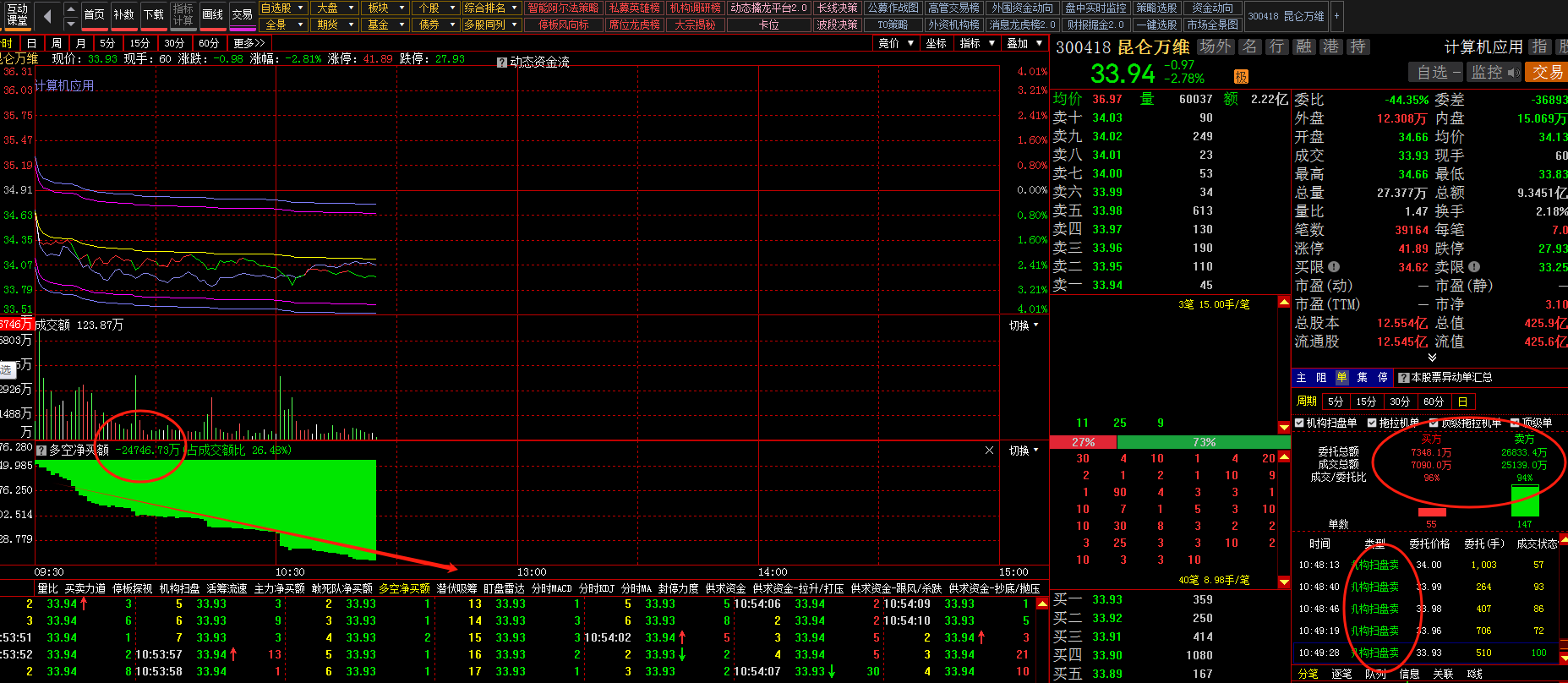Click the 名 tag icon beside 昆仑万维

coord(1250,46)
